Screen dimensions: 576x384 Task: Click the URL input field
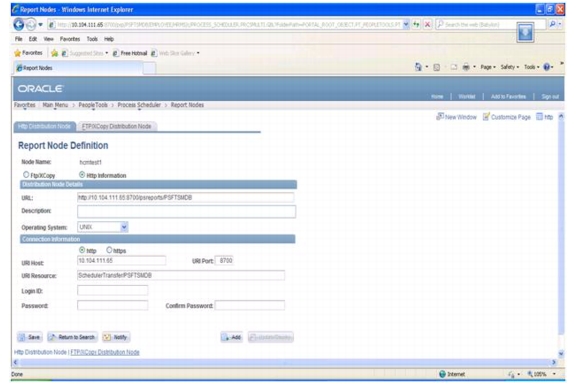186,197
